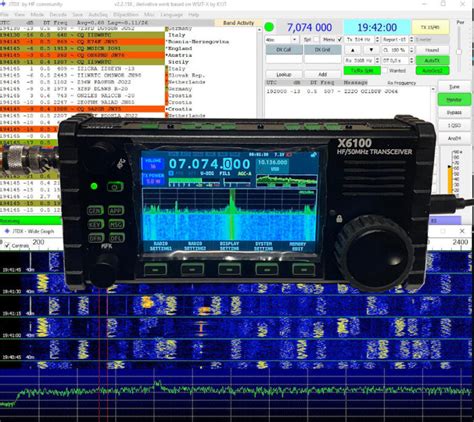Click the DX Call input field
The image size is (474, 422).
[284, 59]
